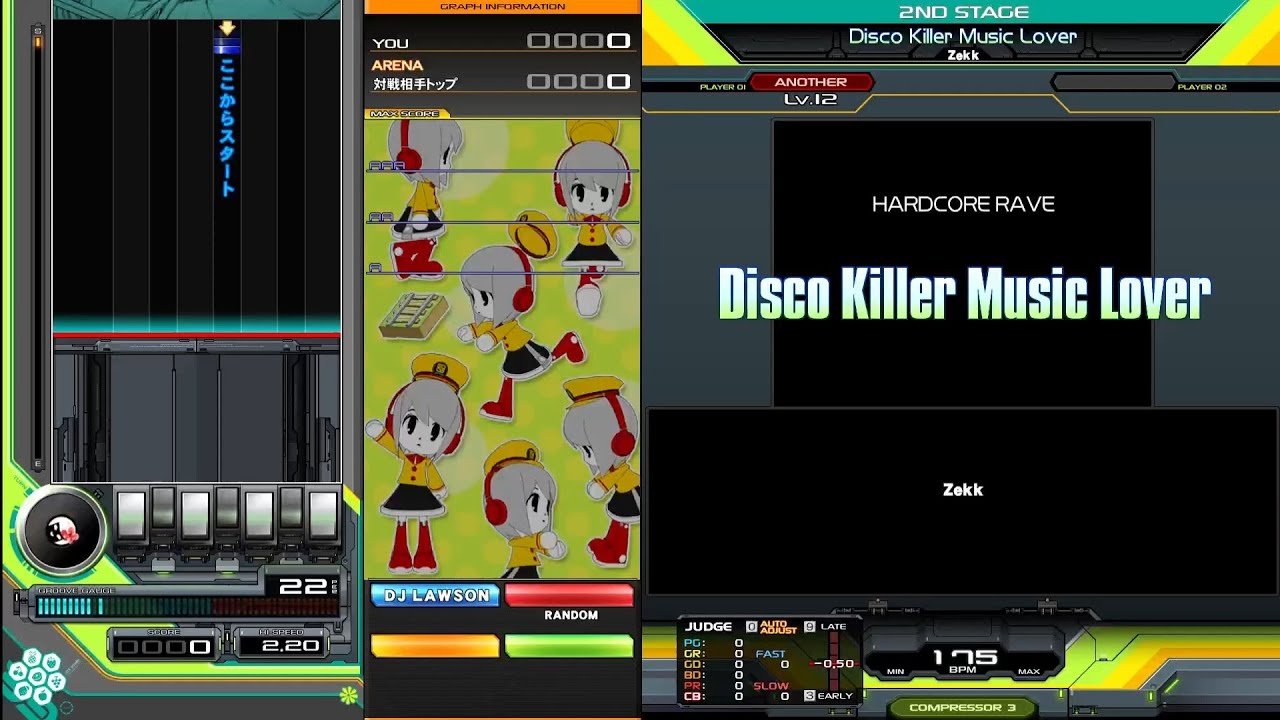Tap the first white key beside the turntable
Image resolution: width=1280 pixels, height=720 pixels.
(x=131, y=516)
